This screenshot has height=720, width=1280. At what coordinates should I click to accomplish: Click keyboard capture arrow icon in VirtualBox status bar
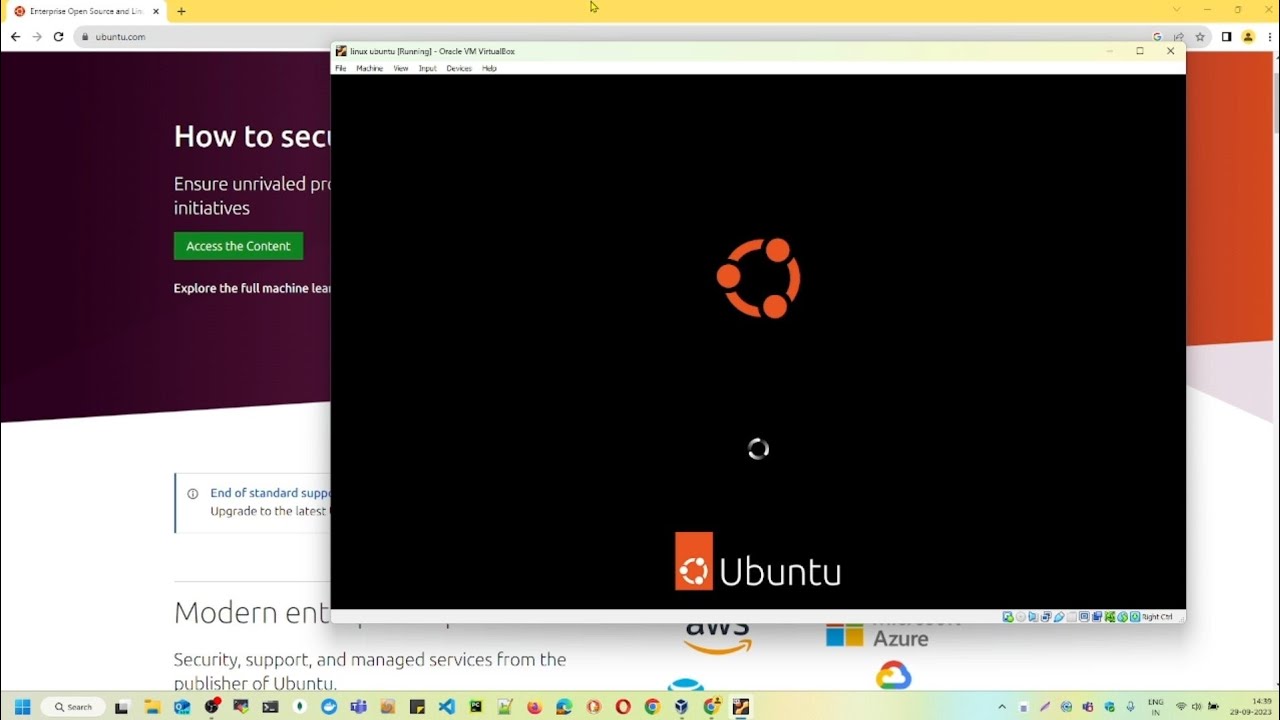tap(1135, 617)
